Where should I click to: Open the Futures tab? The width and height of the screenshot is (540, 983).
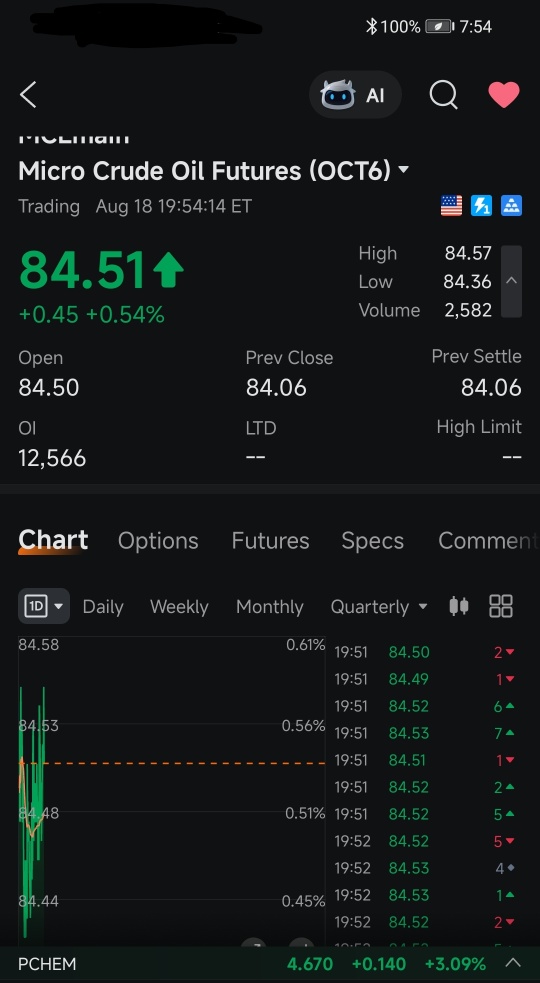(270, 540)
